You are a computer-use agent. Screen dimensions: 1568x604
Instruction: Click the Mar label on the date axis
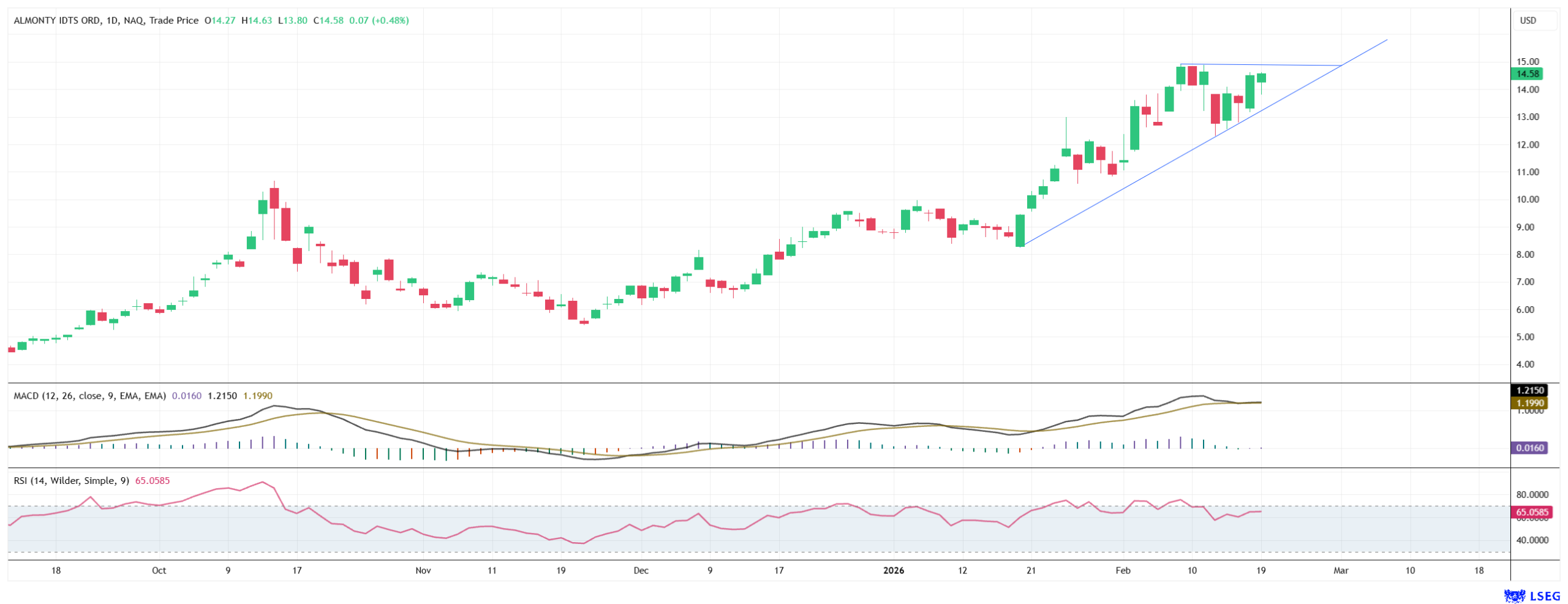point(1341,570)
